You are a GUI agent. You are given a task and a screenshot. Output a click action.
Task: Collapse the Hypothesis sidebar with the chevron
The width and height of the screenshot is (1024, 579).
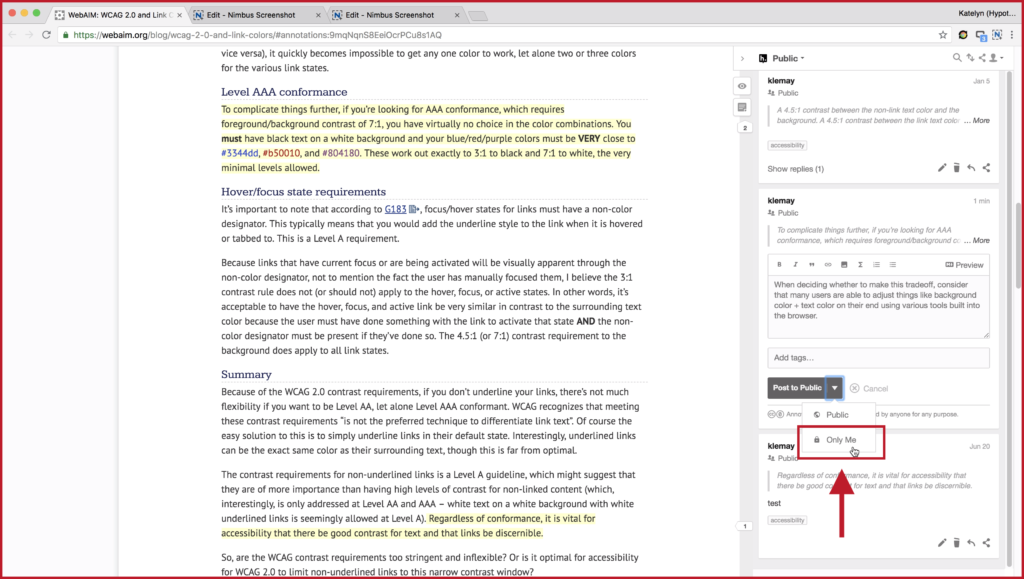click(742, 59)
